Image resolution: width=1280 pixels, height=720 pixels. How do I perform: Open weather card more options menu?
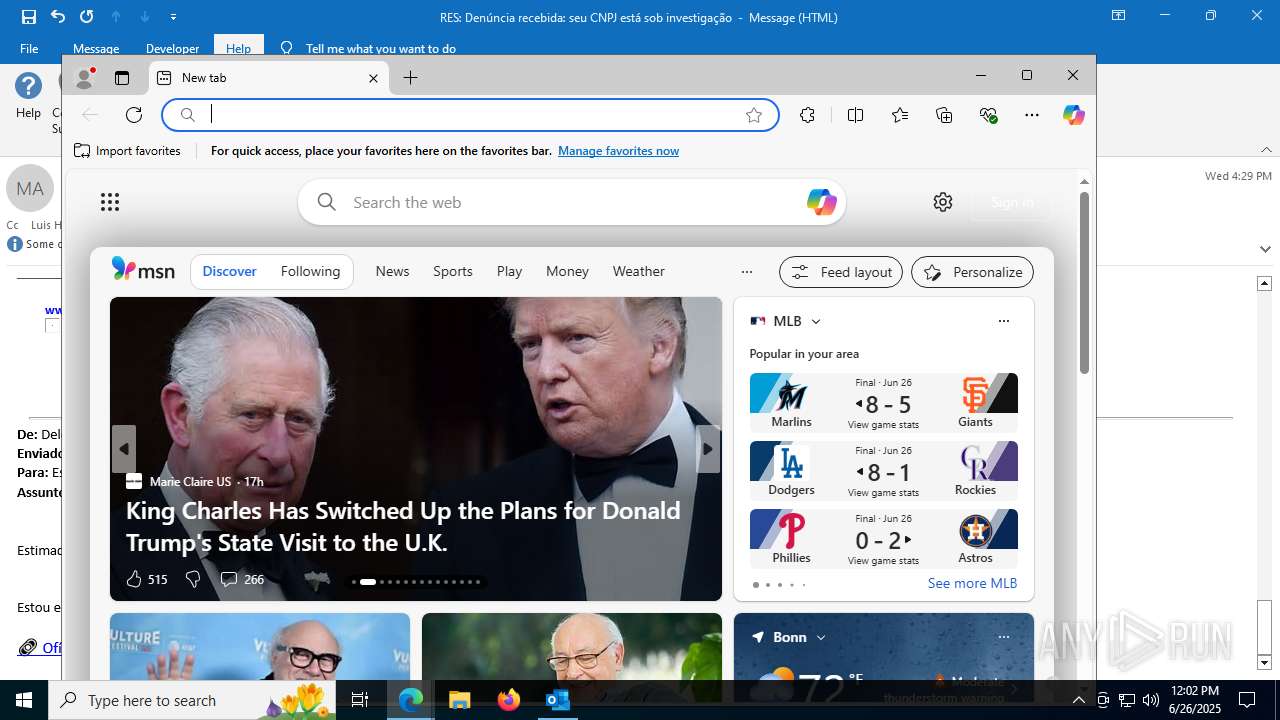coord(1004,637)
